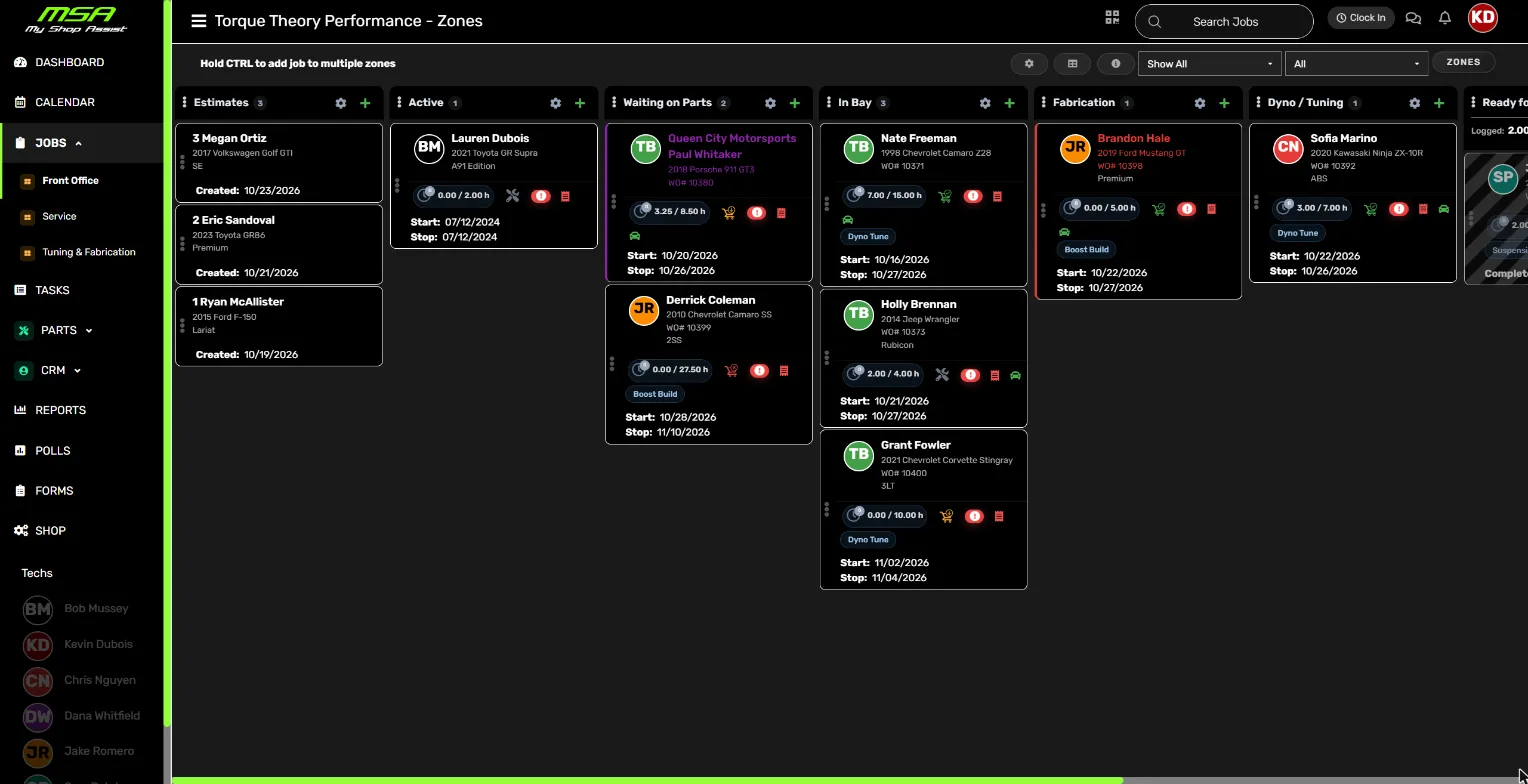
Task: Click the alert icon on Grant Fowler's card
Action: coord(974,516)
